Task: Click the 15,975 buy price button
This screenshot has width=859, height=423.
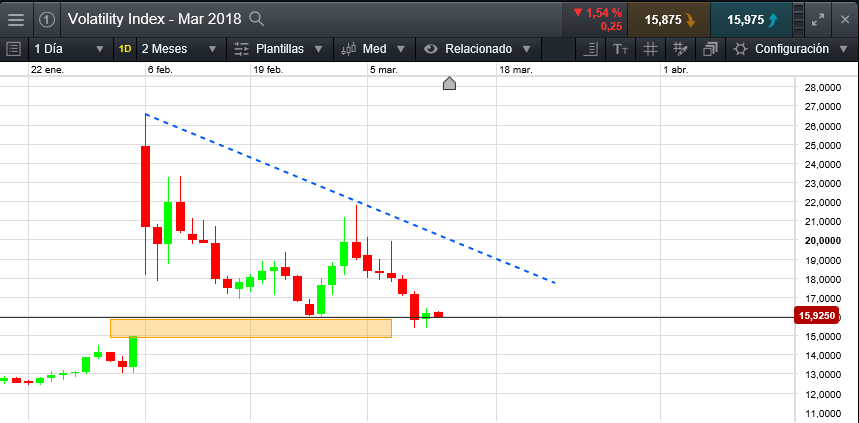Action: [x=751, y=20]
